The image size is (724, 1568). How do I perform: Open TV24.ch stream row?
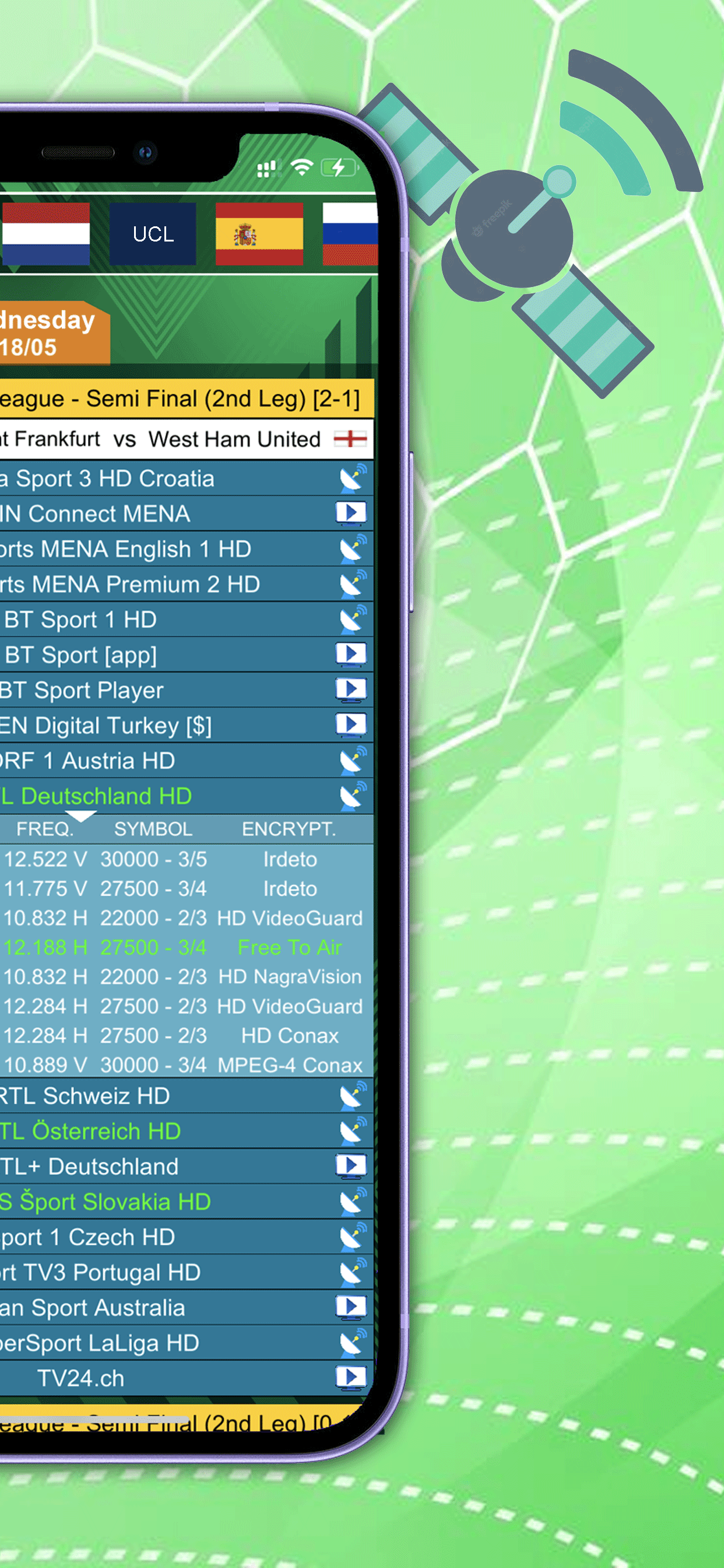click(186, 1378)
